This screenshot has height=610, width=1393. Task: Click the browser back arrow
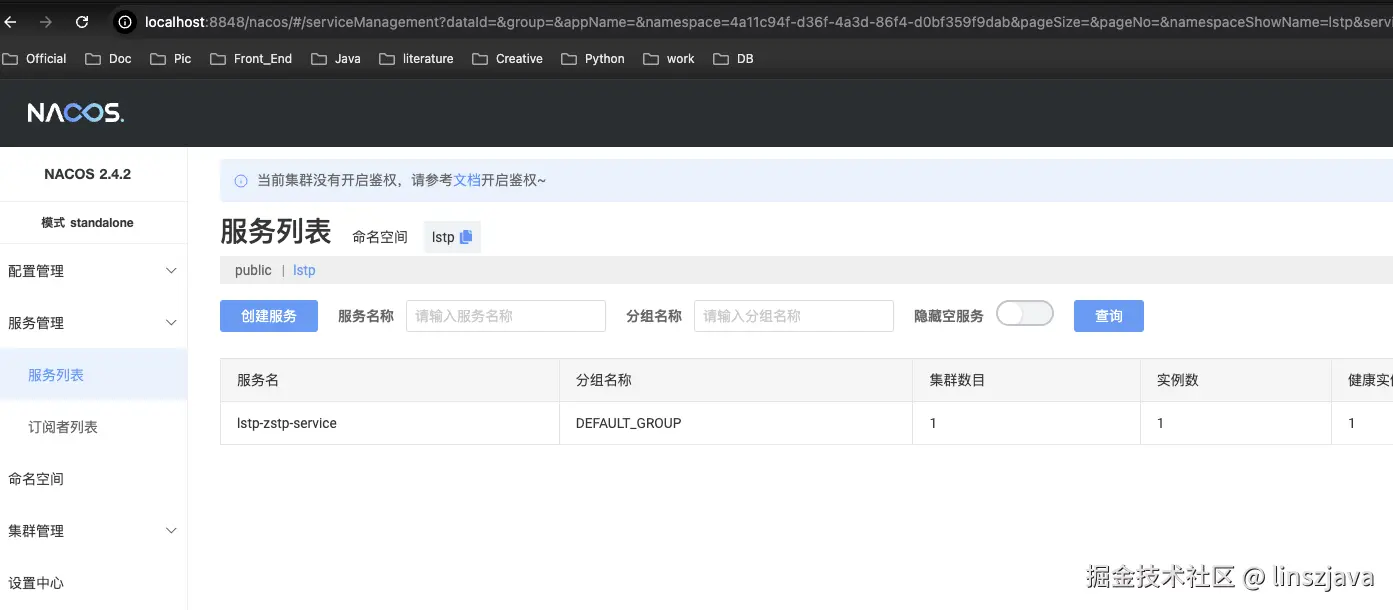pyautogui.click(x=12, y=22)
